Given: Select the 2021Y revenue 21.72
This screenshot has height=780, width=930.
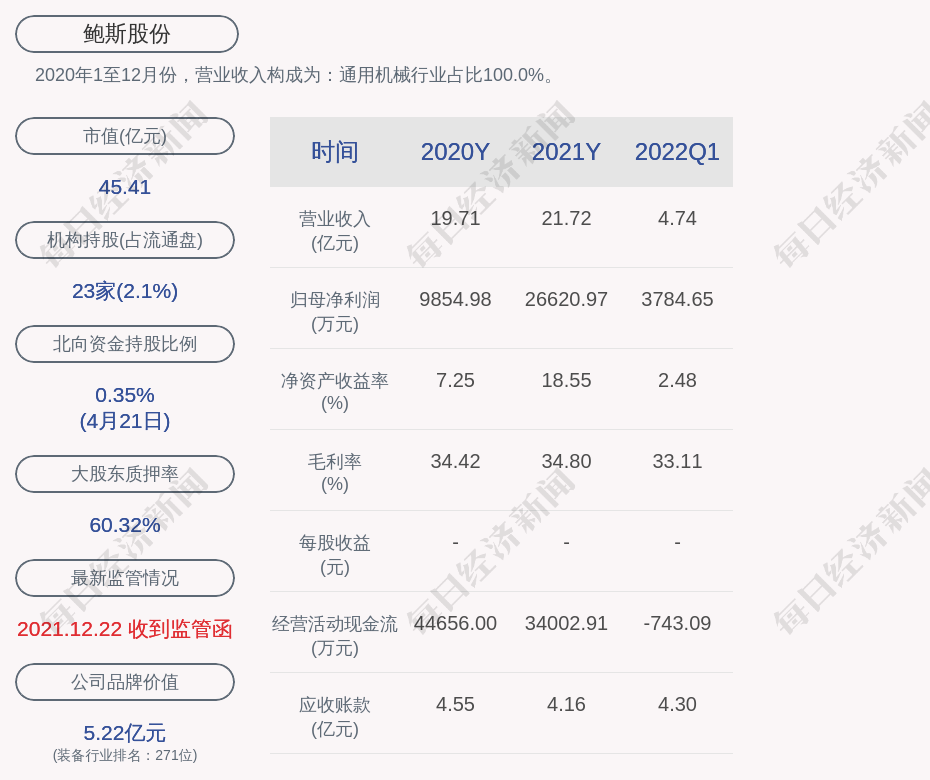Looking at the screenshot, I should pyautogui.click(x=566, y=218).
